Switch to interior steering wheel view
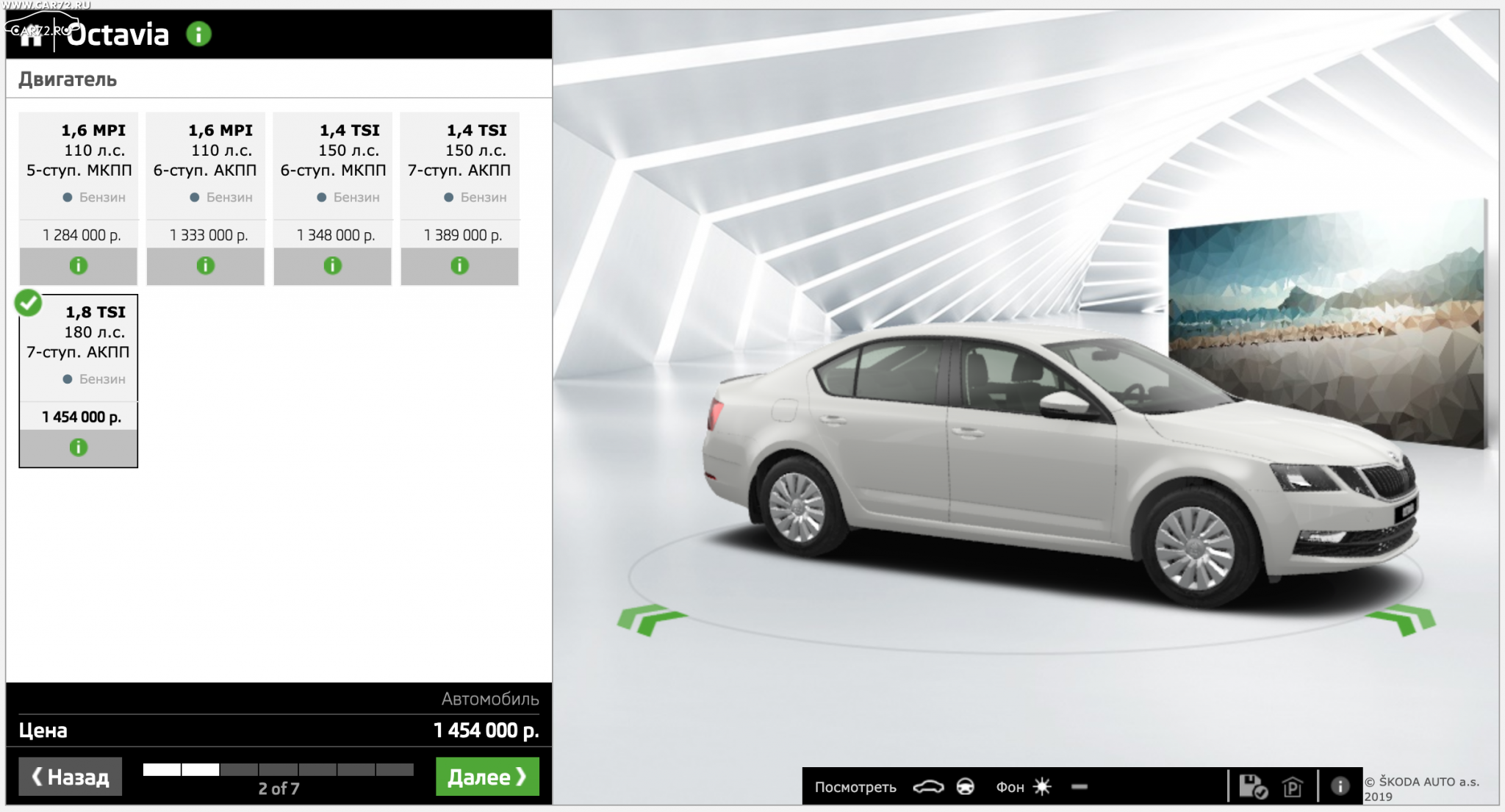The height and width of the screenshot is (812, 1505). pyautogui.click(x=966, y=787)
